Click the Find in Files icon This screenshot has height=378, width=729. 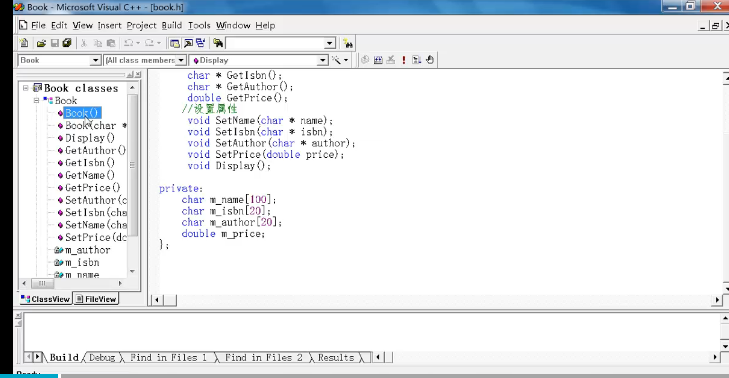click(x=218, y=43)
